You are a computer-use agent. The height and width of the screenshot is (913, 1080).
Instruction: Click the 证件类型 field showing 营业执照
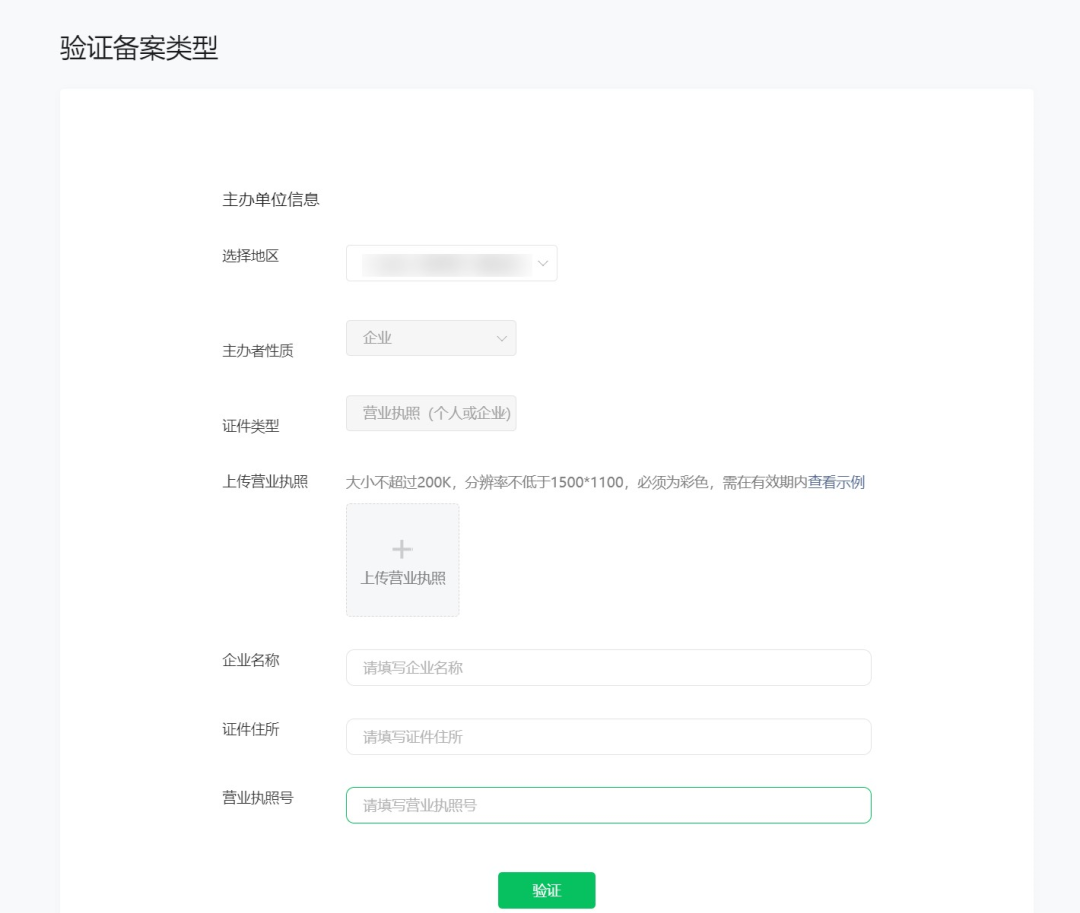click(x=431, y=413)
